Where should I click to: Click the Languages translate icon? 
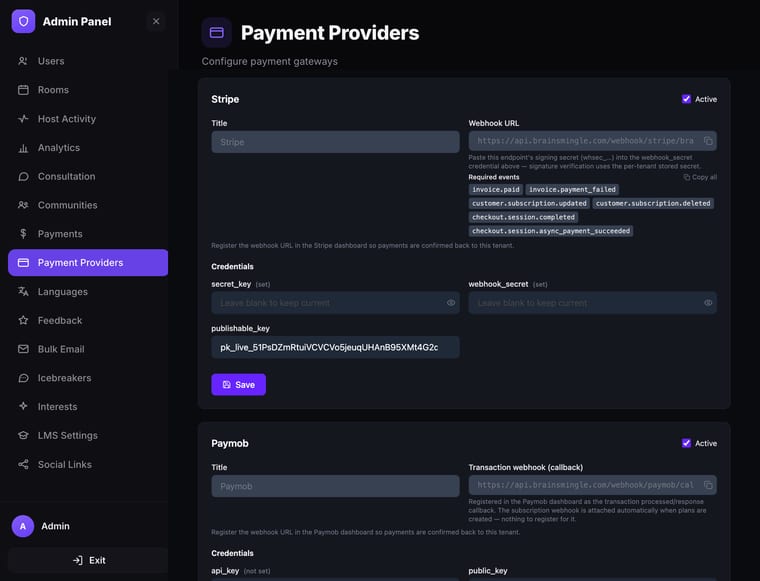pos(23,291)
